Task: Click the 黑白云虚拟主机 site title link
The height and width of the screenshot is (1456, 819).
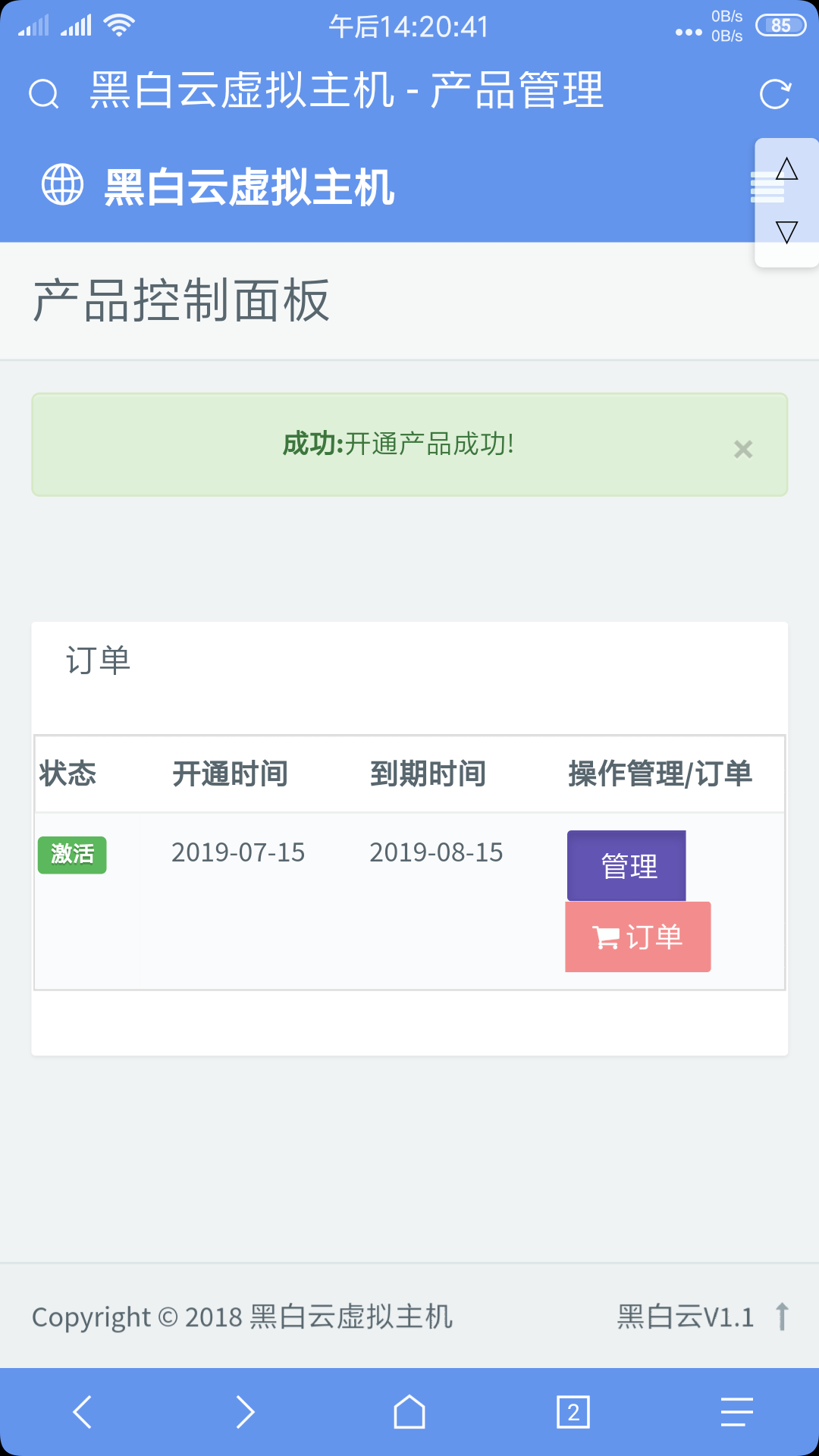Action: tap(249, 187)
